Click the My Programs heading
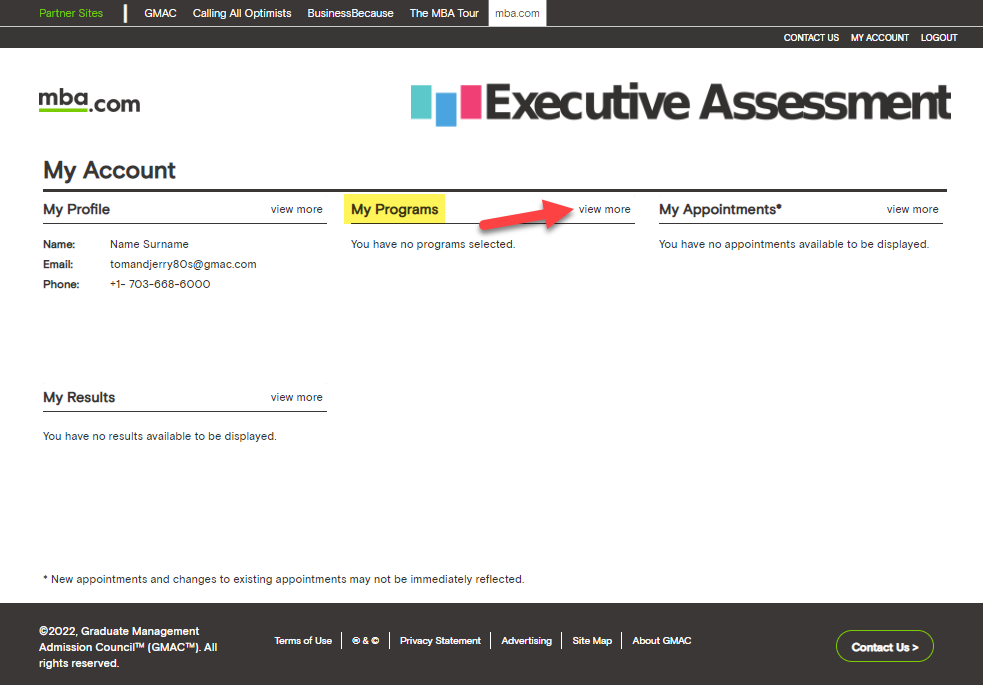Viewport: 983px width, 685px height. 394,209
